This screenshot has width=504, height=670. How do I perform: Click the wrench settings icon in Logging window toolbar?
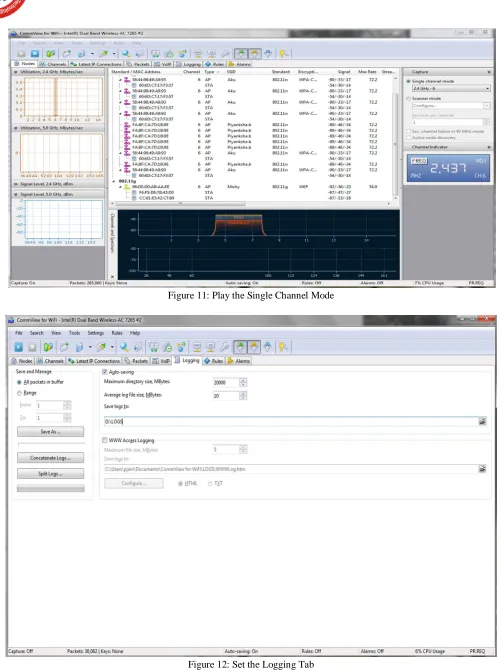click(224, 347)
